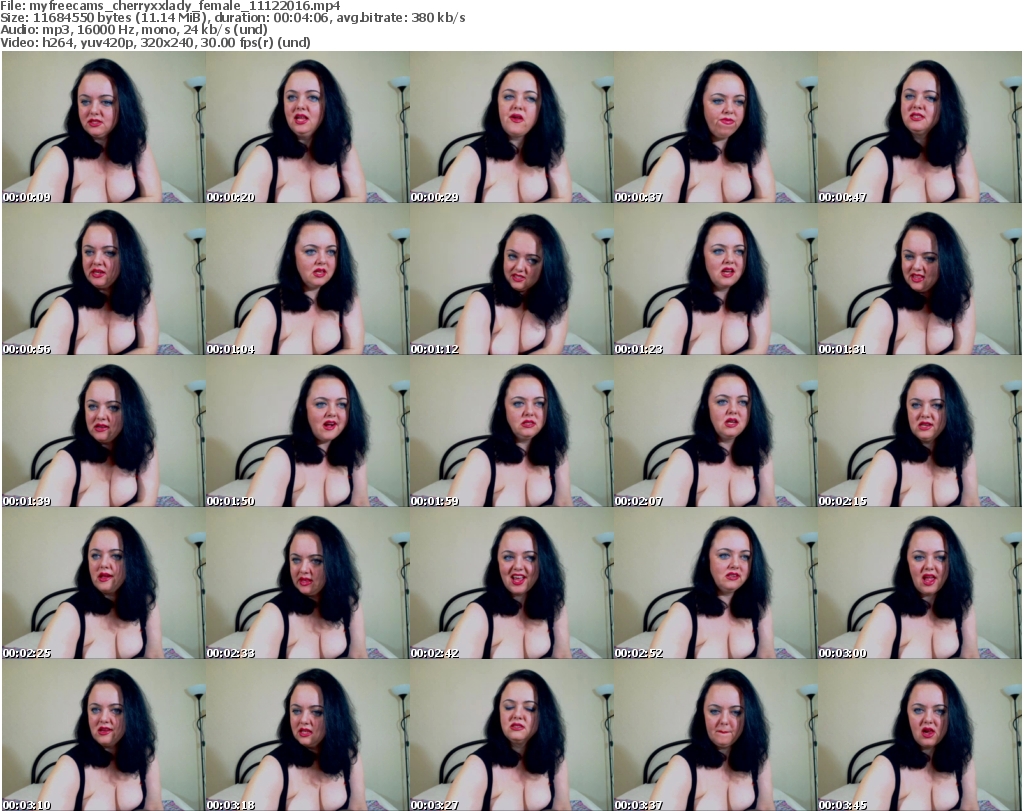The width and height of the screenshot is (1024, 811).
Task: Select the thumbnail at 00:02:33
Action: point(308,584)
